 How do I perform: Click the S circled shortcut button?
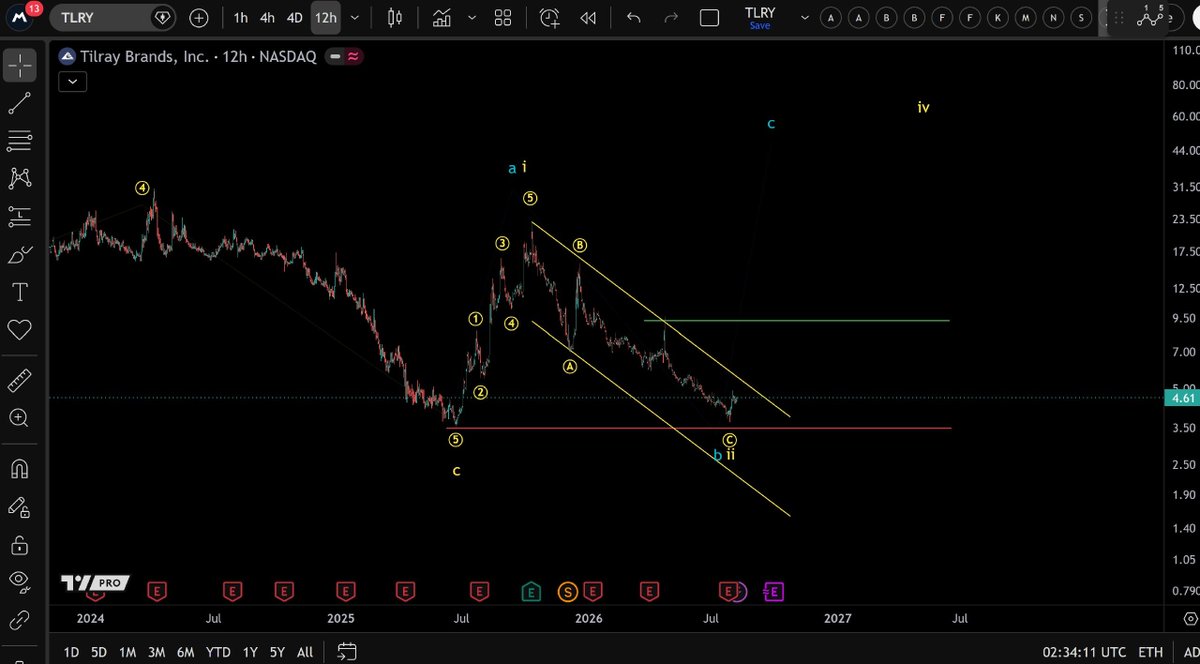click(x=1081, y=17)
